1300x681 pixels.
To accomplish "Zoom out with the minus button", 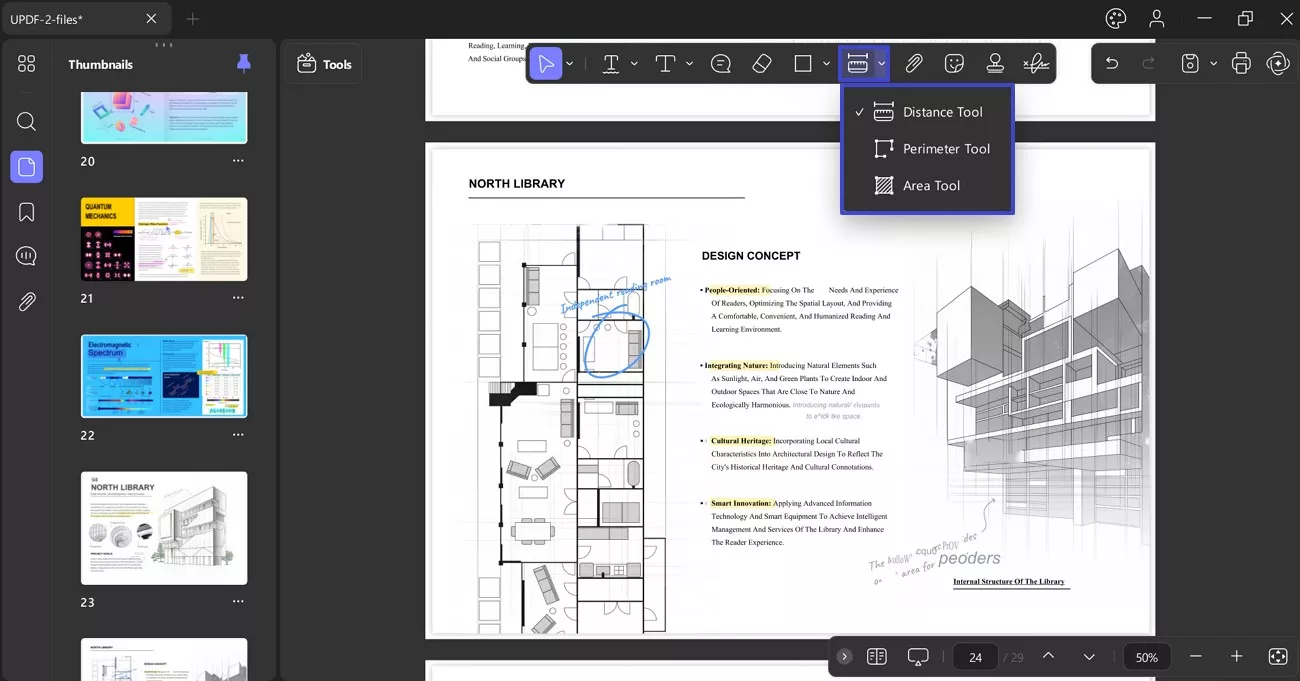I will (1196, 657).
